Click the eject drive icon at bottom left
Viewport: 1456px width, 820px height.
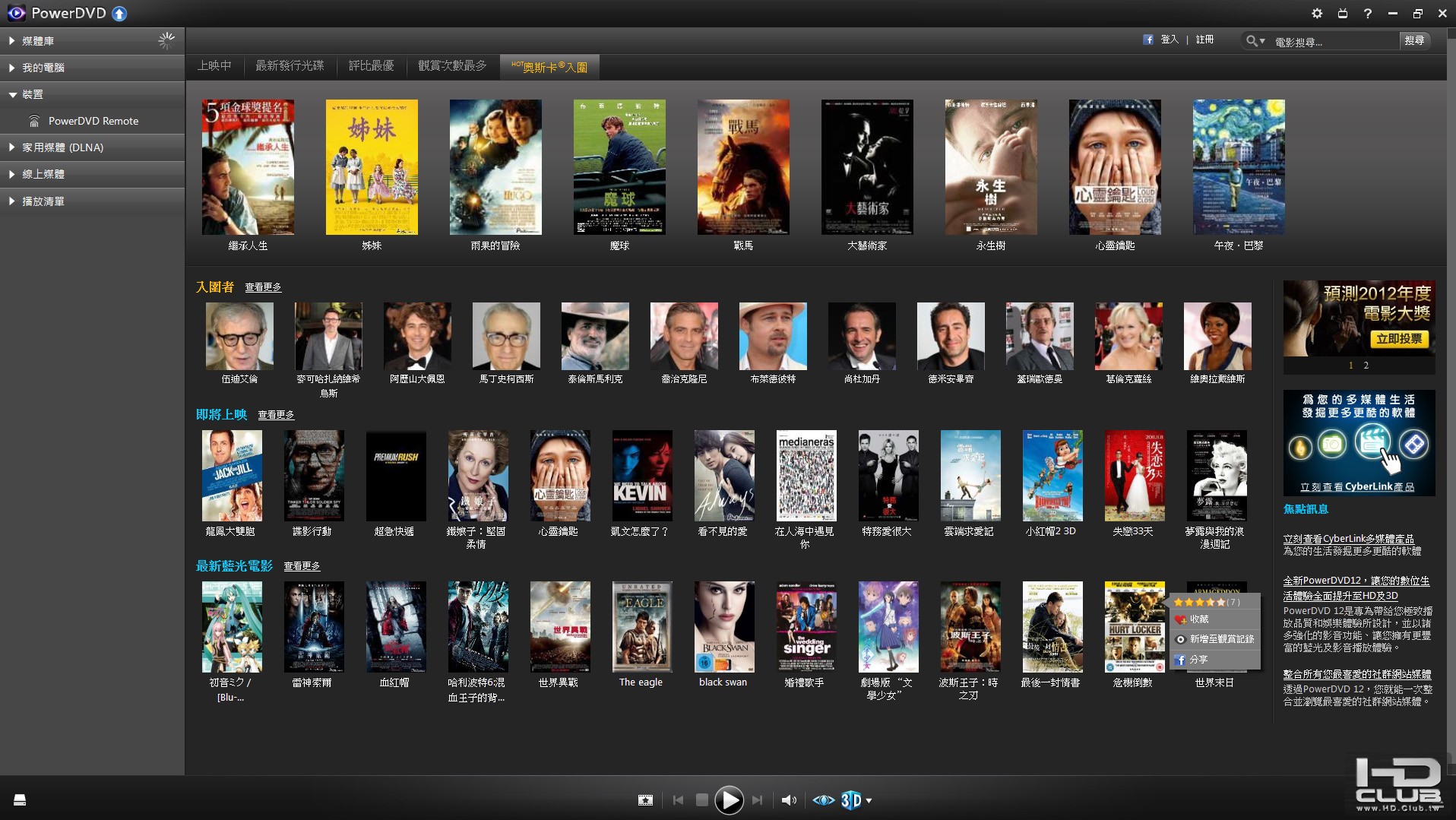tap(20, 799)
